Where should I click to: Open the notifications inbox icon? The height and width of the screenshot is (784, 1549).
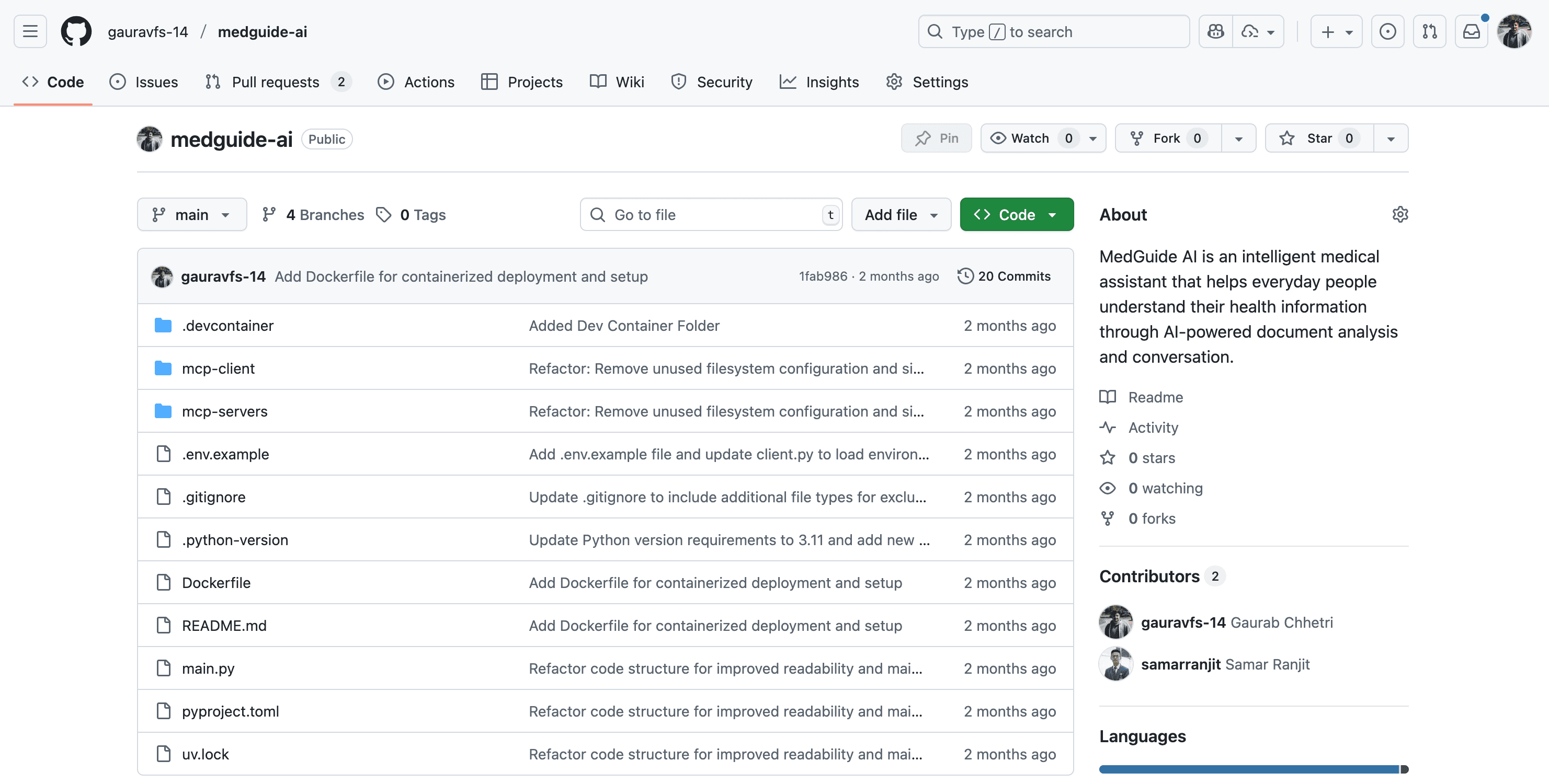click(1472, 31)
